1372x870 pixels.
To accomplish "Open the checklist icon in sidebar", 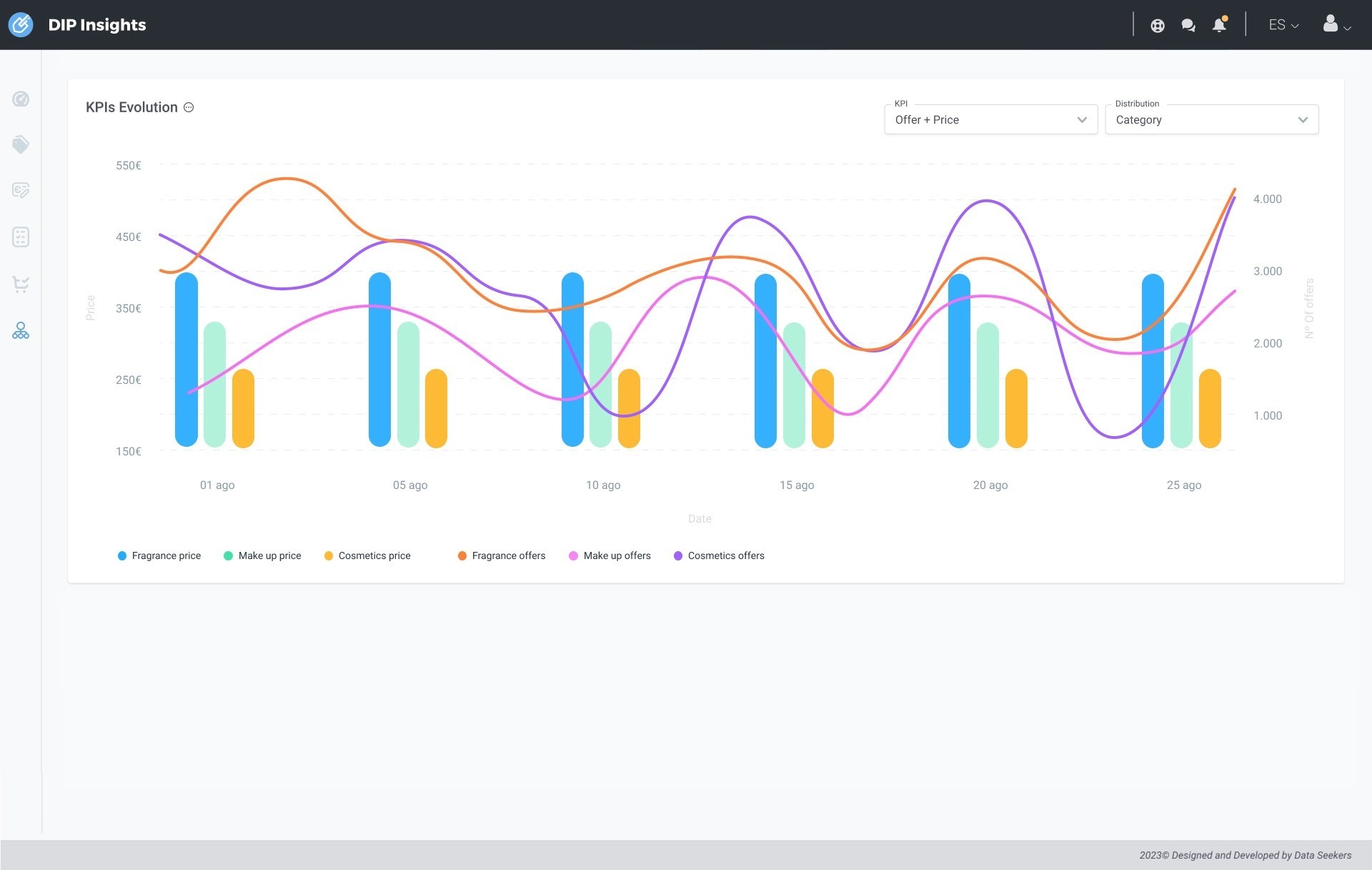I will (21, 237).
